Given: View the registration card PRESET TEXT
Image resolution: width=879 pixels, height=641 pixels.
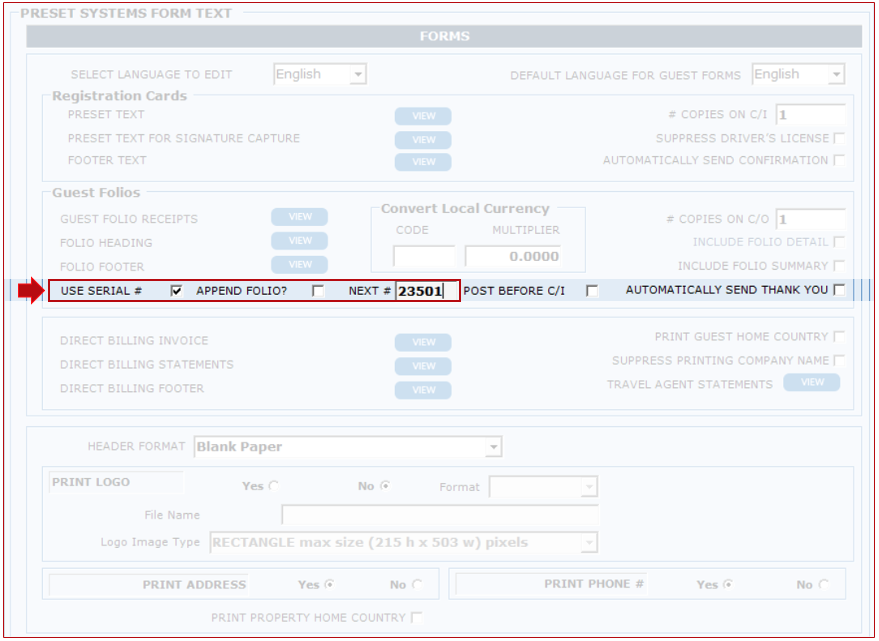Looking at the screenshot, I should tap(423, 116).
